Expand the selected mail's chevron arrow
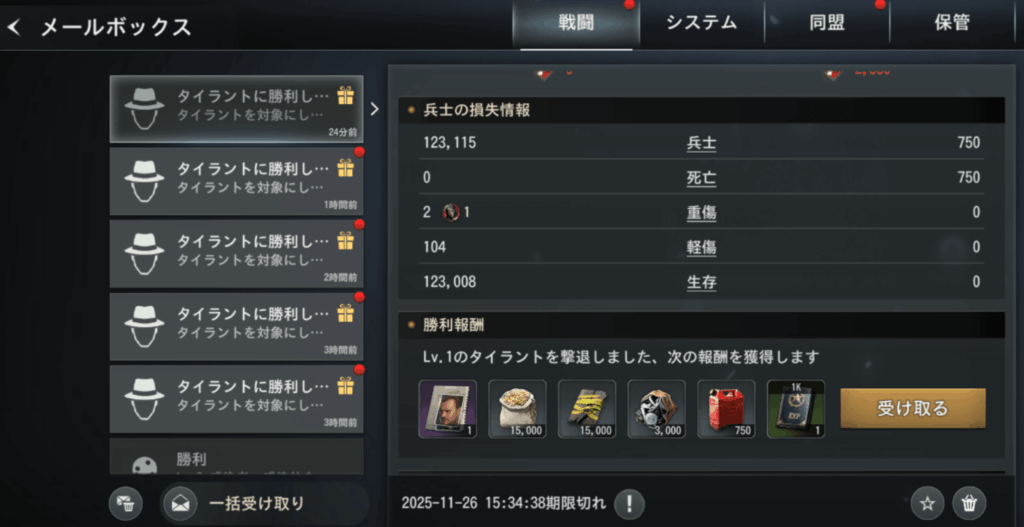Image resolution: width=1024 pixels, height=527 pixels. tap(374, 109)
